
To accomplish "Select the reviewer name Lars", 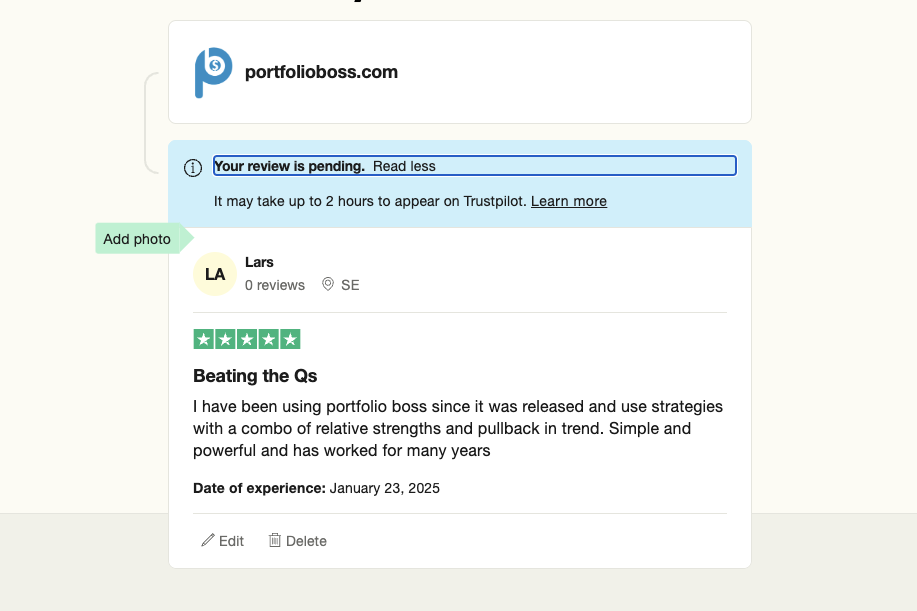I will point(259,262).
